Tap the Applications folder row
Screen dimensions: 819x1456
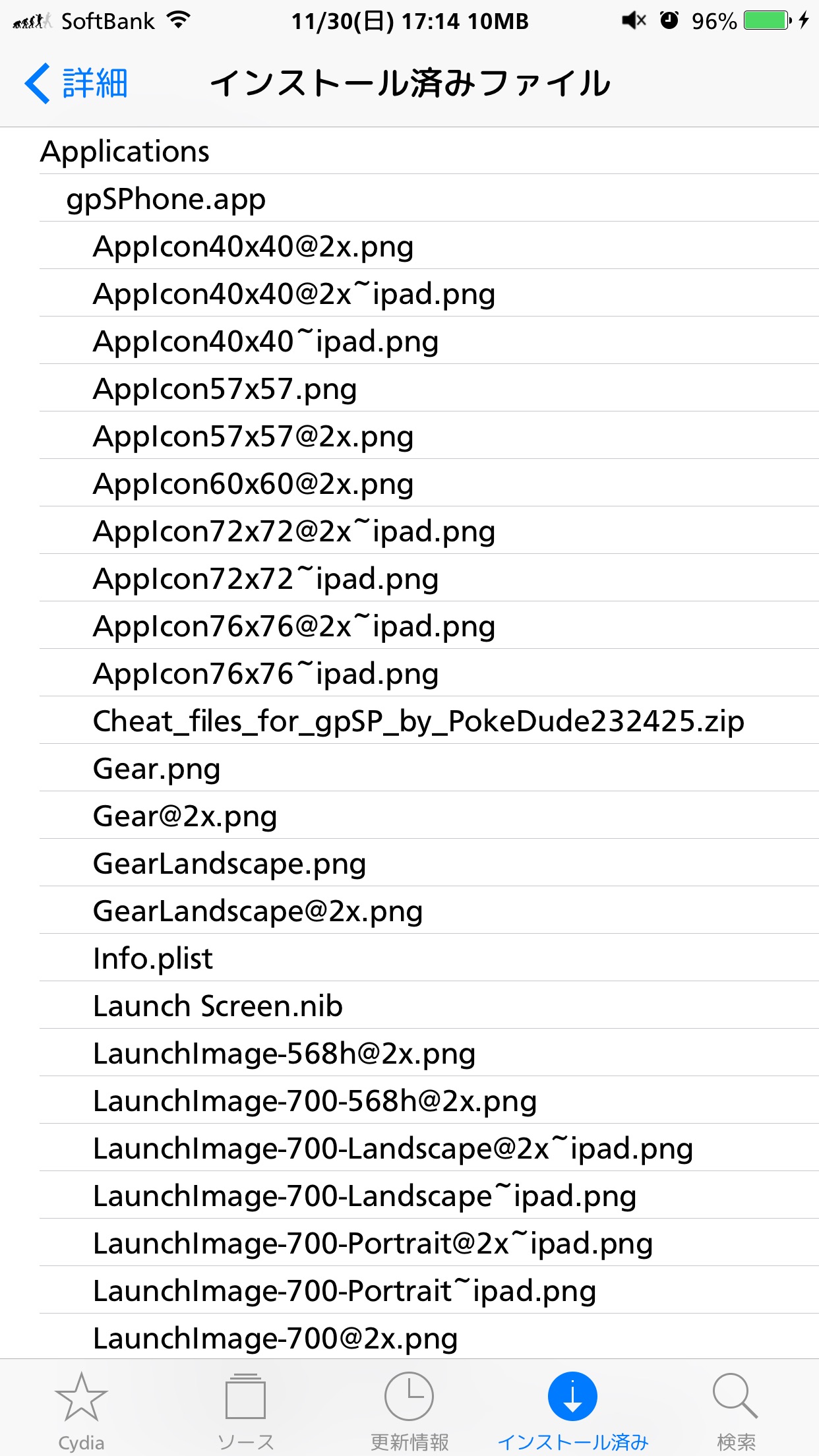pyautogui.click(x=429, y=151)
